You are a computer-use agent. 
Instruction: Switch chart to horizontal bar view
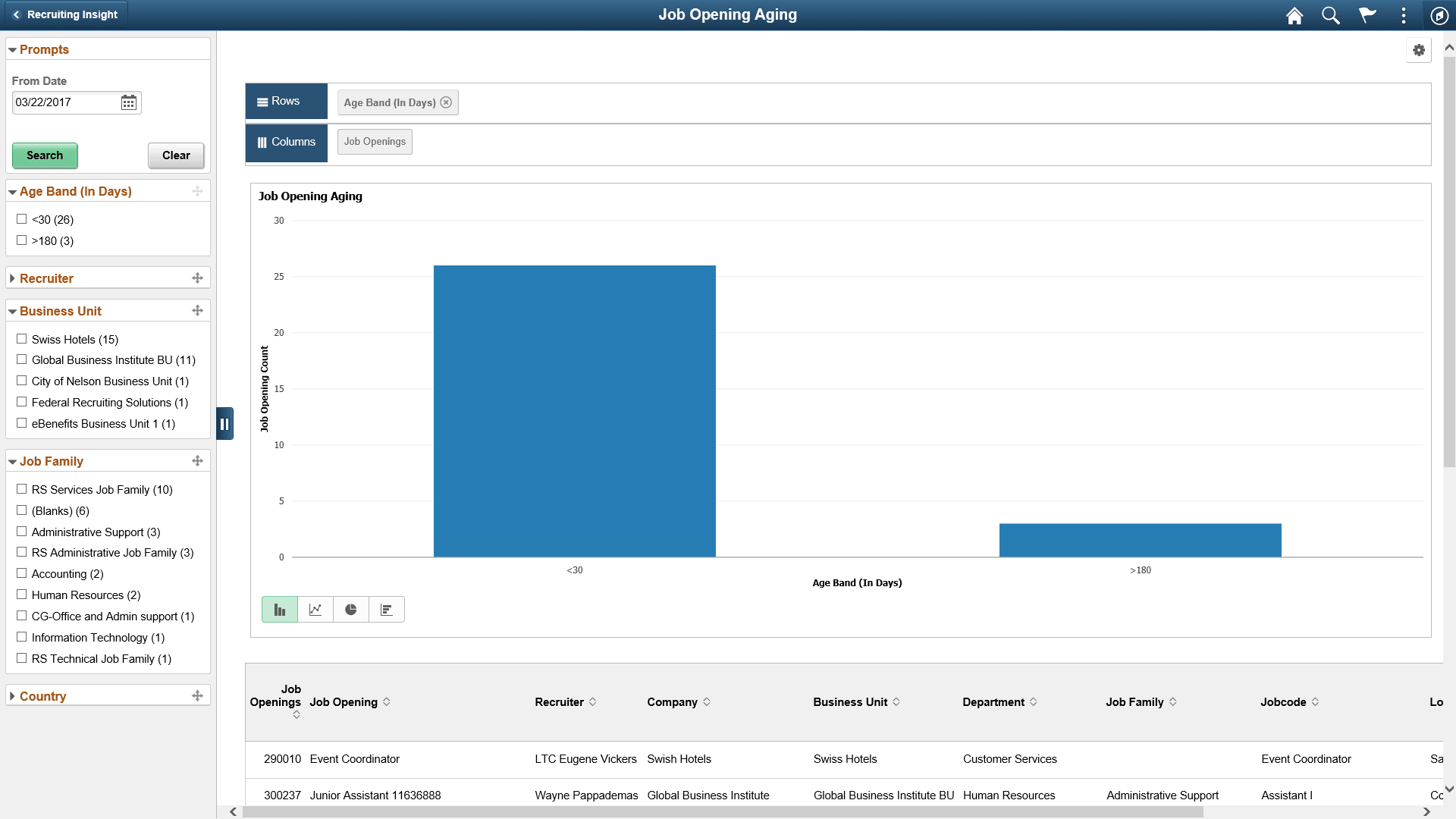[x=387, y=610]
